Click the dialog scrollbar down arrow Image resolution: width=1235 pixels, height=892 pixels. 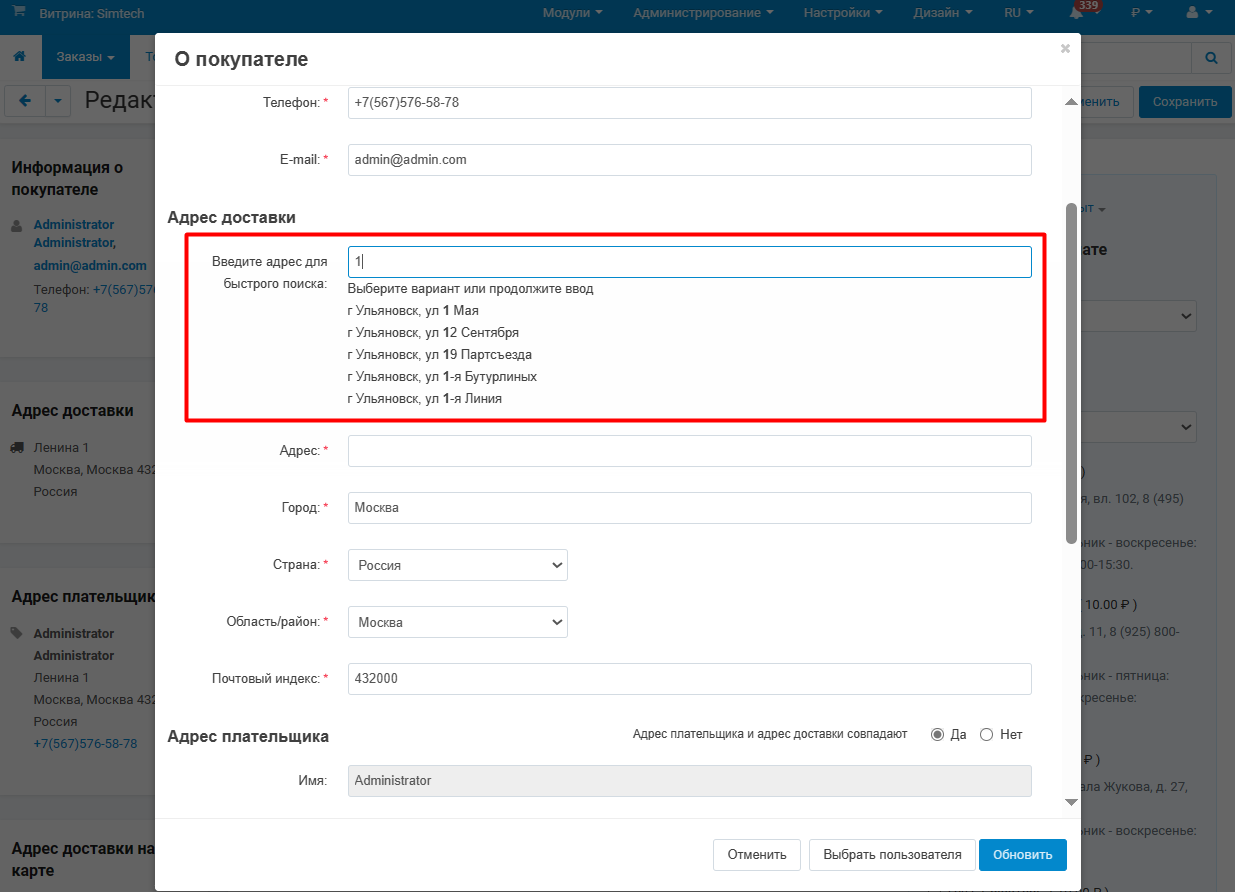[x=1072, y=802]
